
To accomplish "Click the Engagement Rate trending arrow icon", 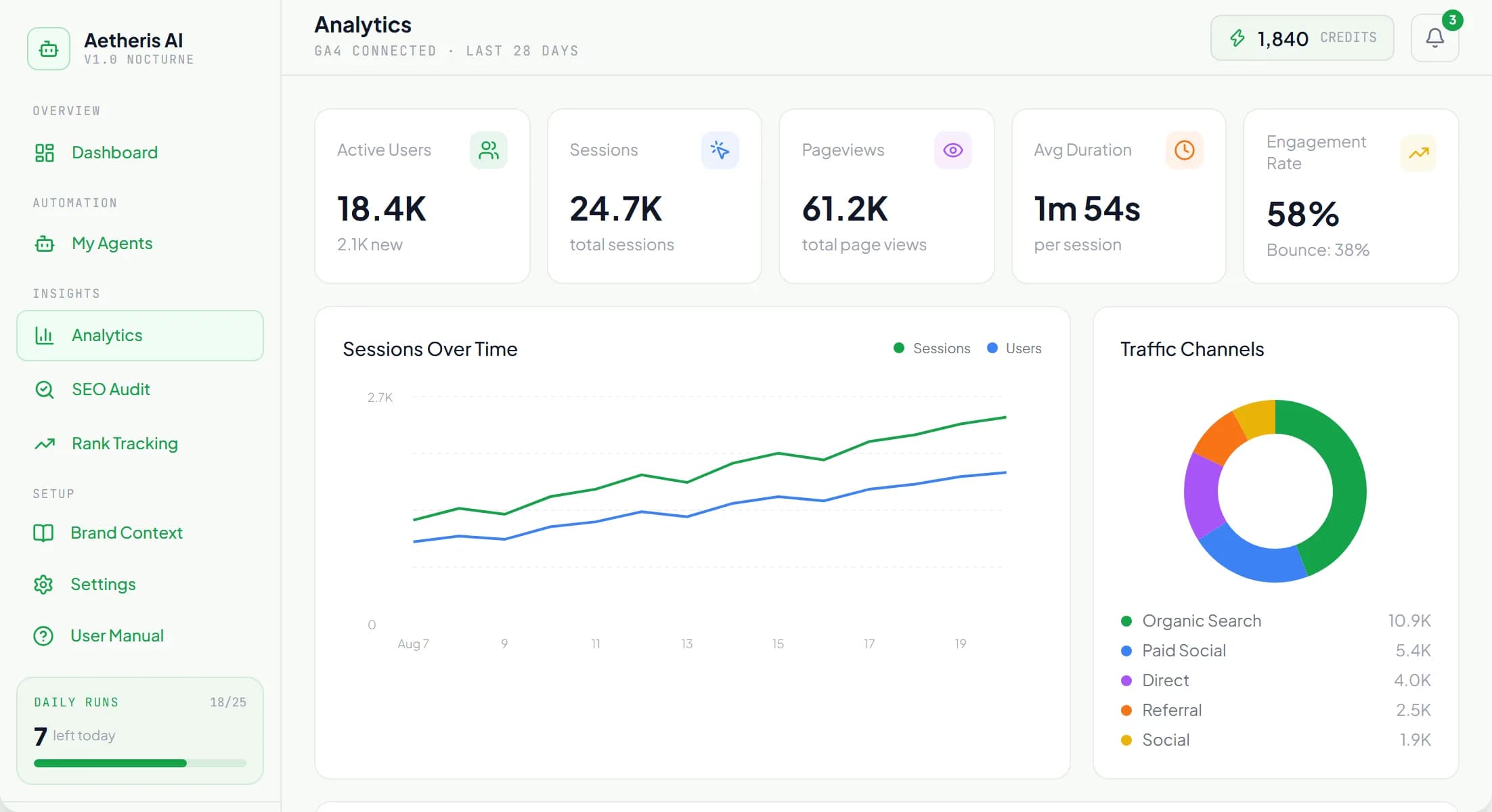I will coord(1418,153).
